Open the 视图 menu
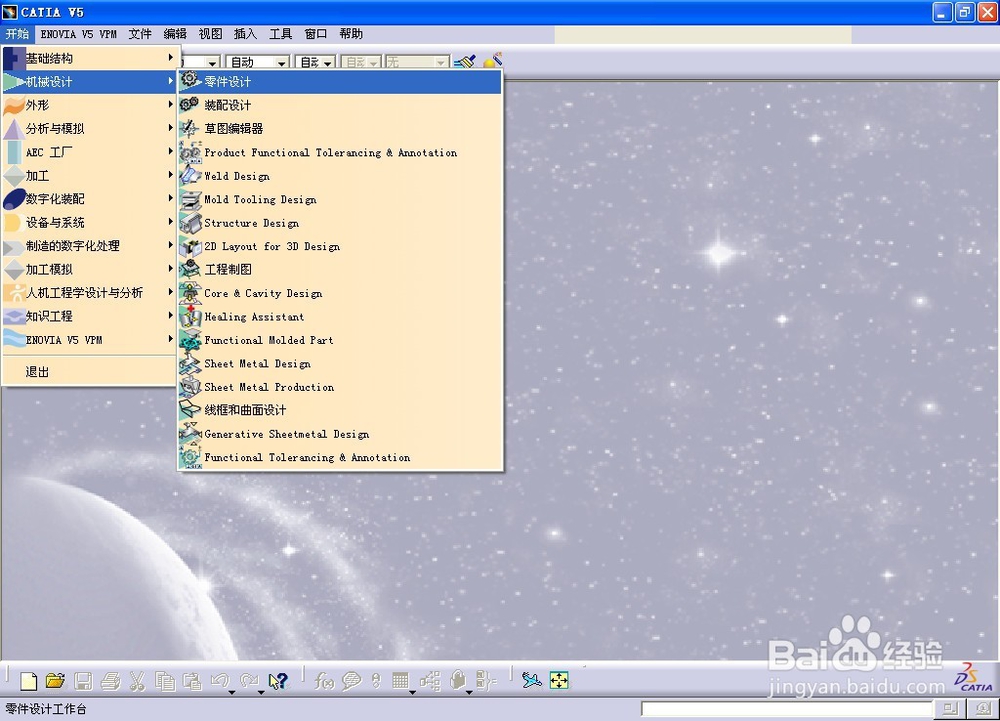This screenshot has height=721, width=1000. [210, 34]
